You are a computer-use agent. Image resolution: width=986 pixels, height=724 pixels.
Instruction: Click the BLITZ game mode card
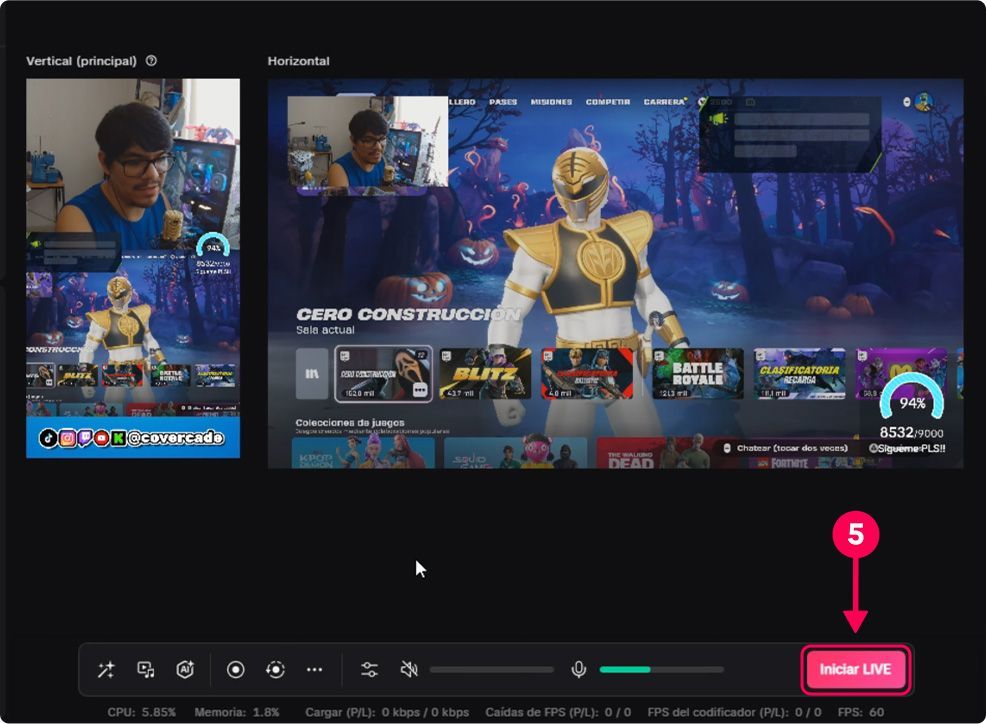[x=485, y=374]
